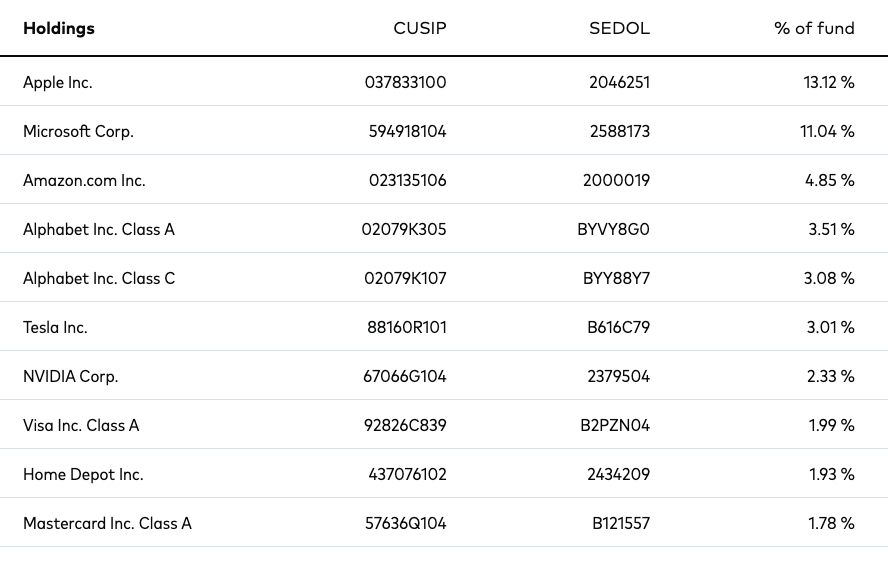
Task: Click the Home Depot Inc. name
Action: tap(83, 475)
